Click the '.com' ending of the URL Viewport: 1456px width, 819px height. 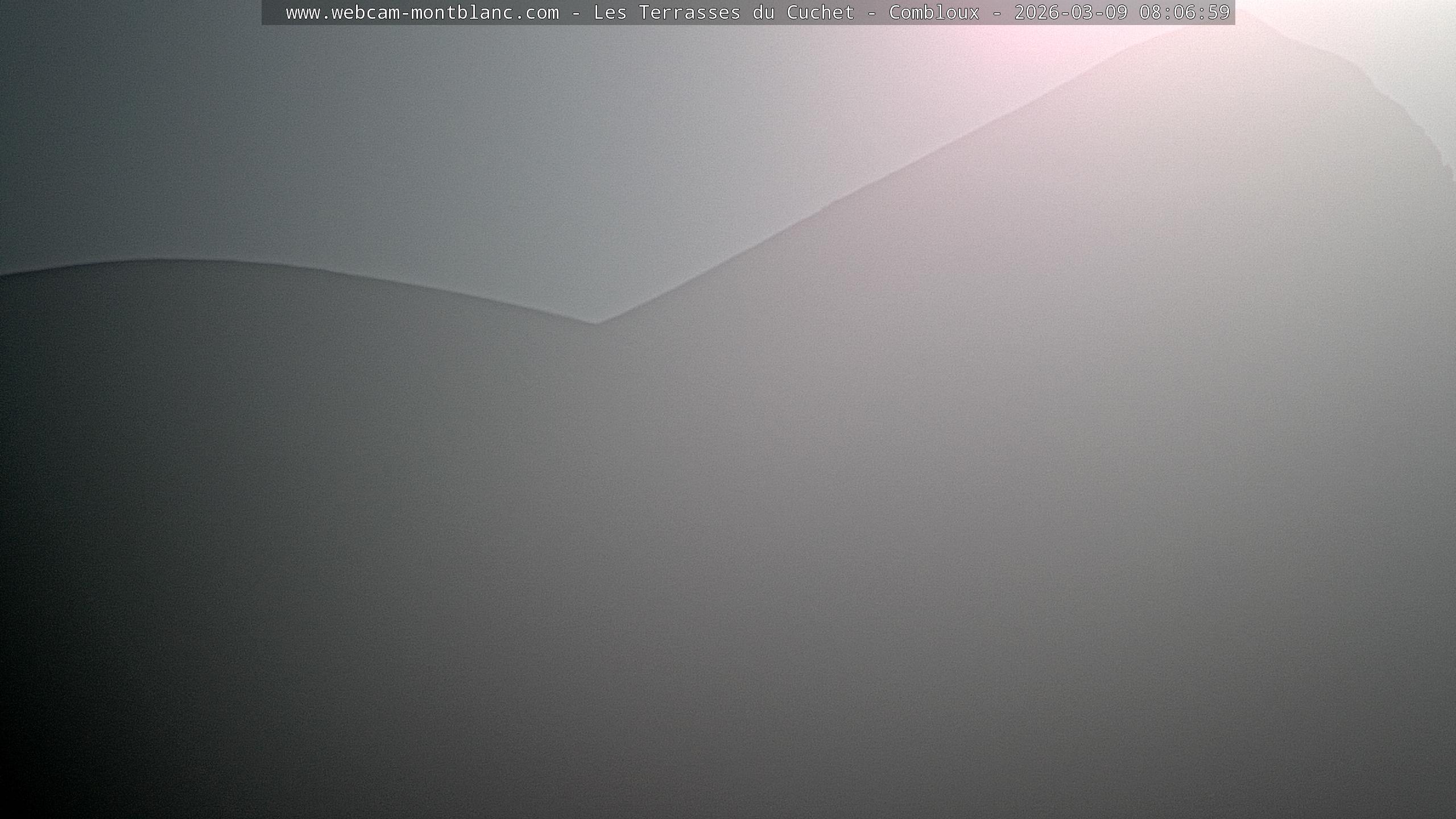tap(536, 13)
